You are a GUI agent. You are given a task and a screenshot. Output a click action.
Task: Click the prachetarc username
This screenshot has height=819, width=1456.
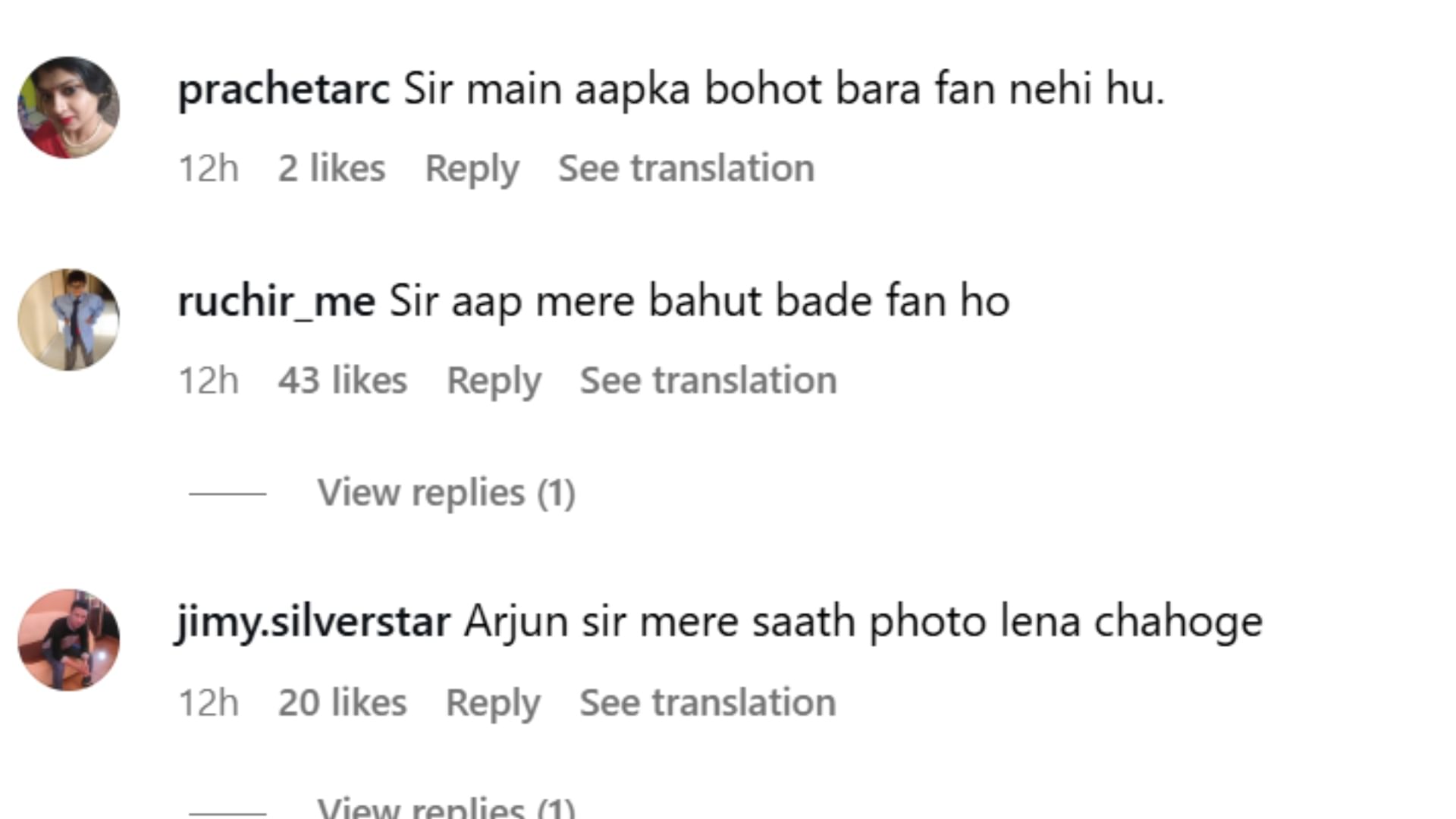click(284, 89)
